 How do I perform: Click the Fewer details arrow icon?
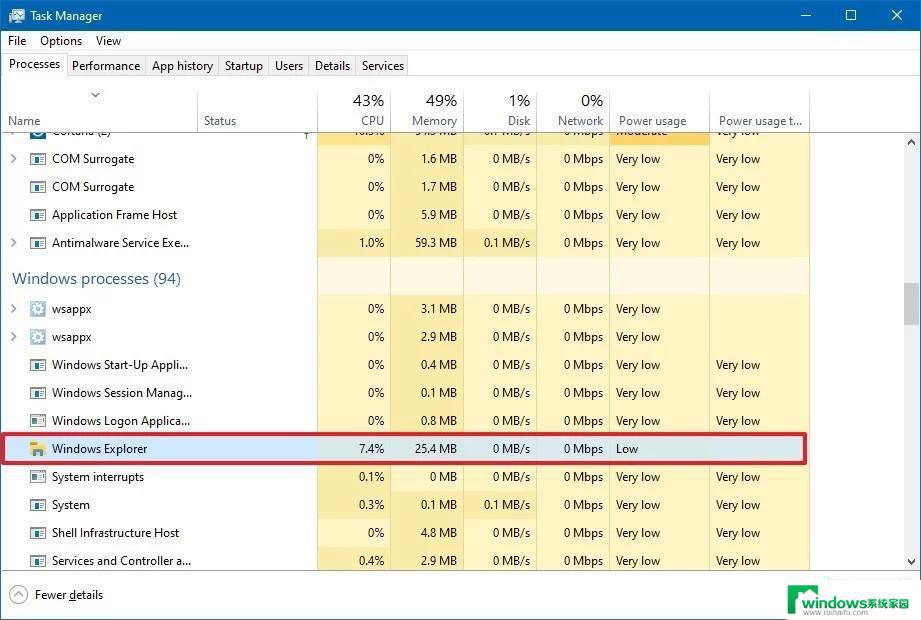pyautogui.click(x=19, y=595)
